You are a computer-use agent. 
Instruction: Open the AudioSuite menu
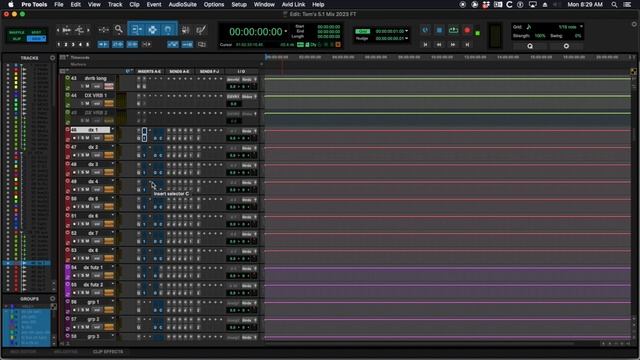coord(182,4)
